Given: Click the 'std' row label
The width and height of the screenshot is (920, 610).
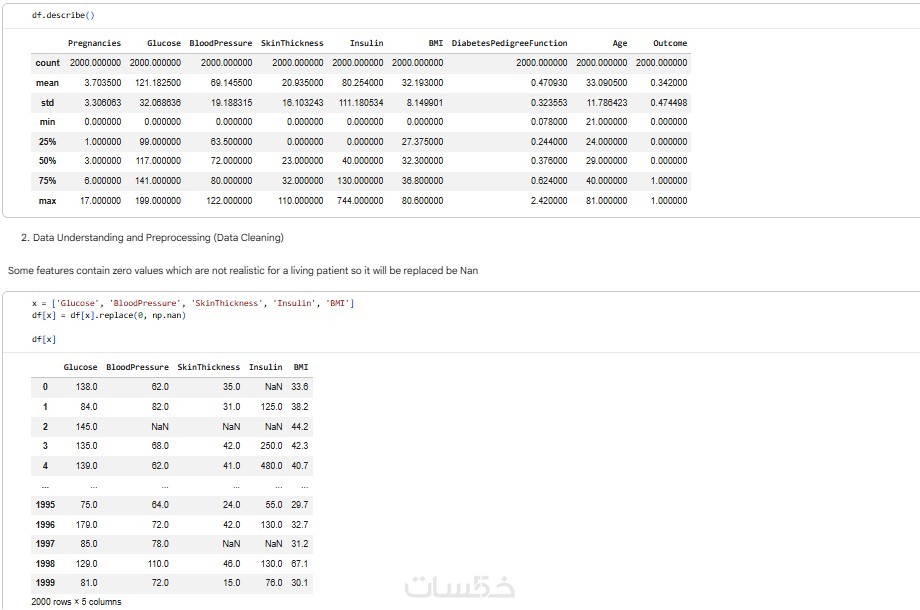Looking at the screenshot, I should tap(48, 103).
